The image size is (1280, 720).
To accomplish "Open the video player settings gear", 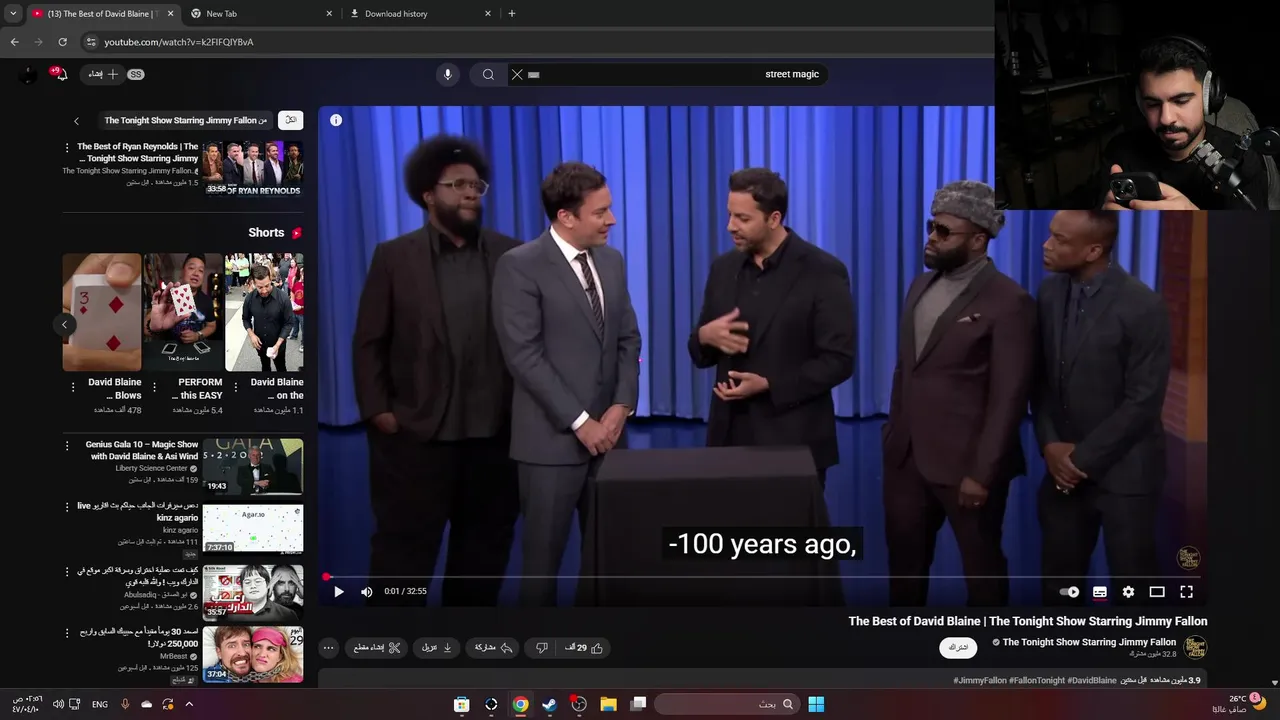I will pos(1128,592).
